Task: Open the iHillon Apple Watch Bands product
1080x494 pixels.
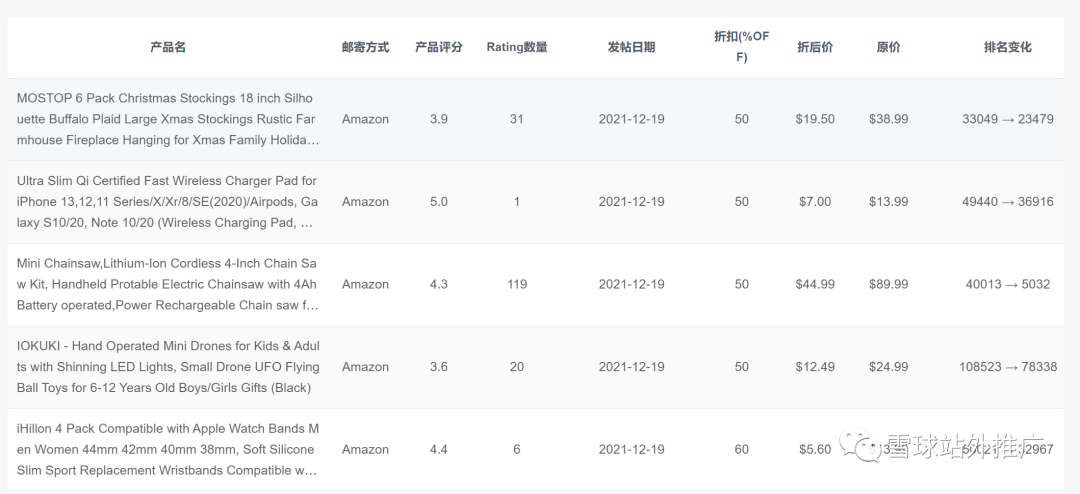Action: 168,449
